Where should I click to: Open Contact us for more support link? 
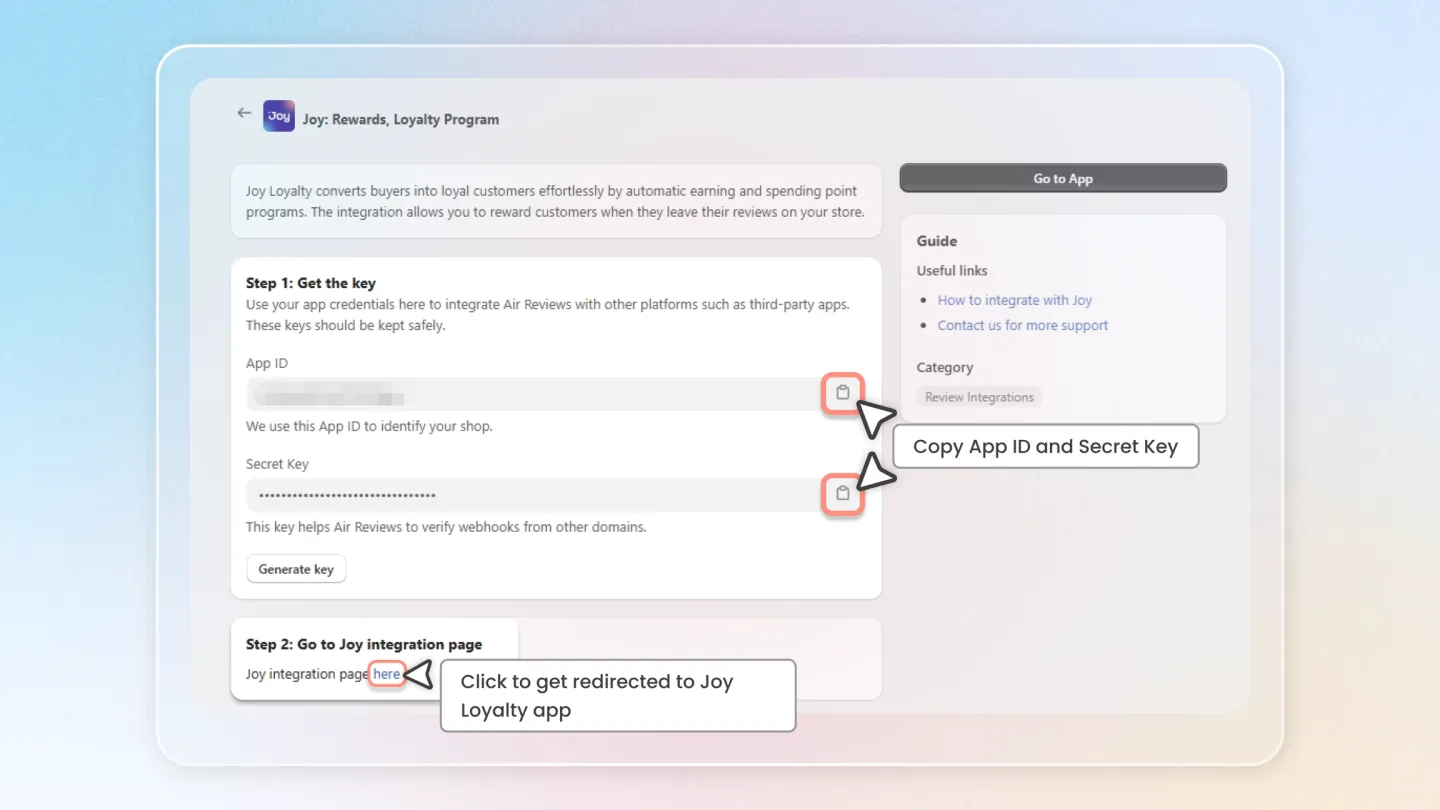[1022, 325]
